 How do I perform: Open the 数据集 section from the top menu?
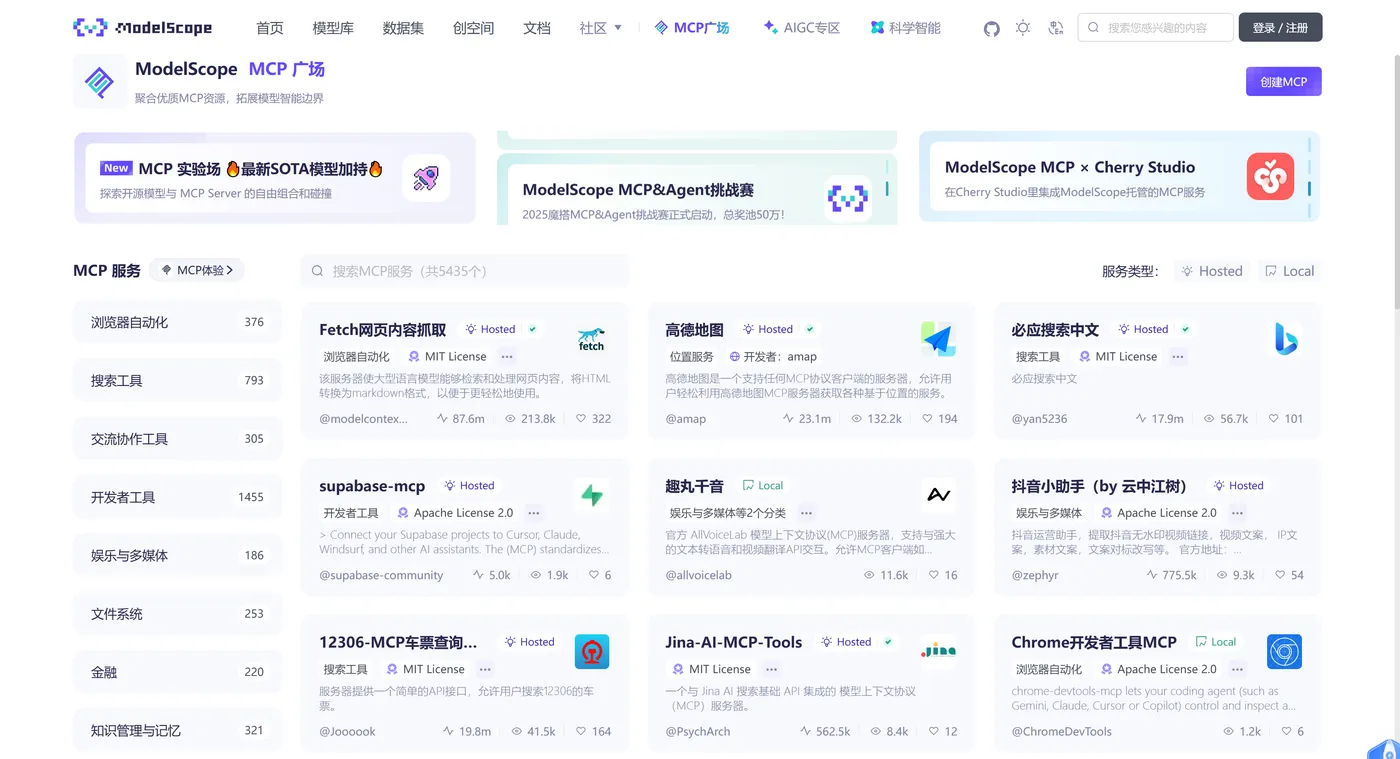tap(403, 28)
